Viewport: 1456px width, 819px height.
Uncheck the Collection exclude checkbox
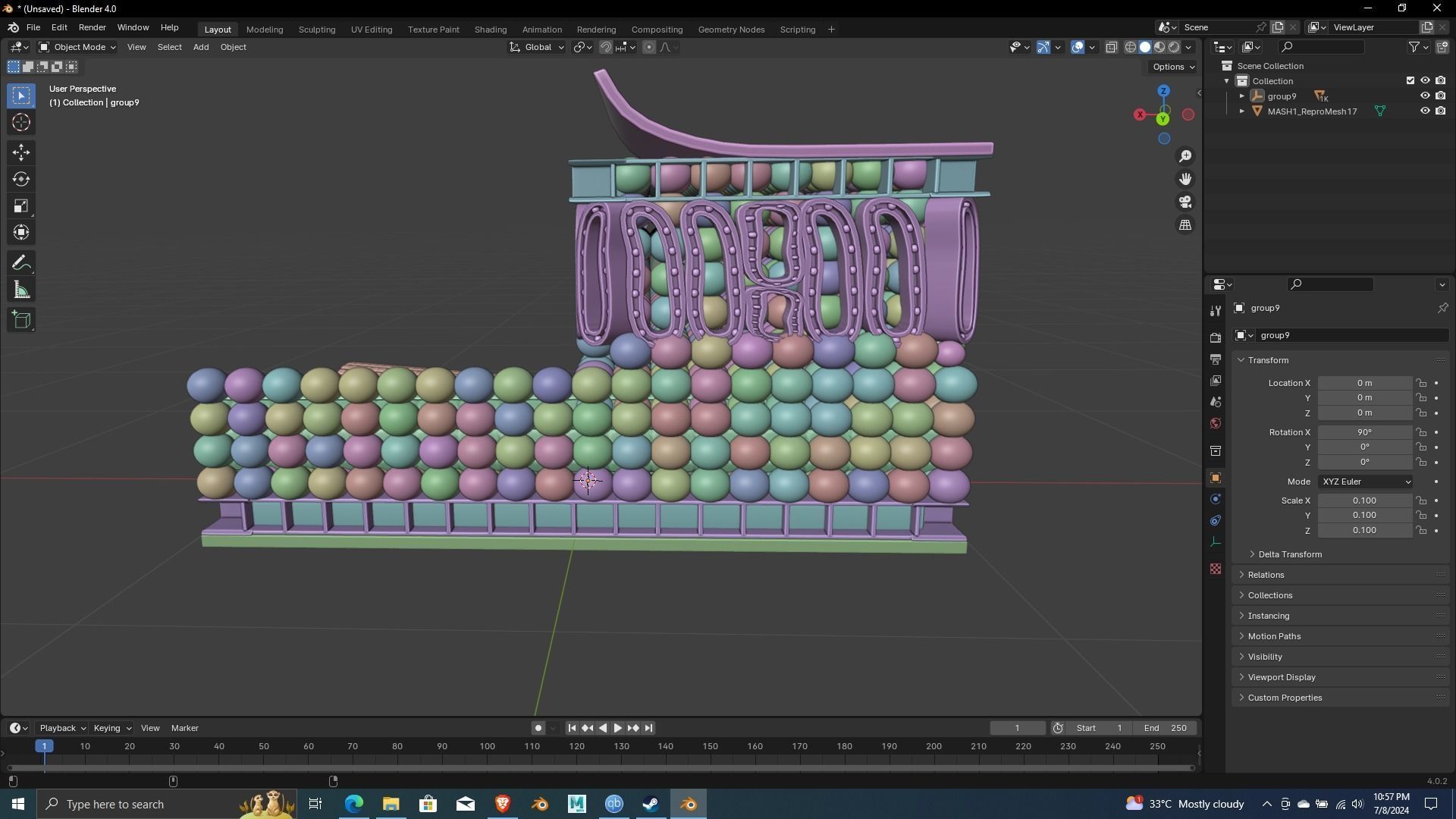coord(1410,81)
